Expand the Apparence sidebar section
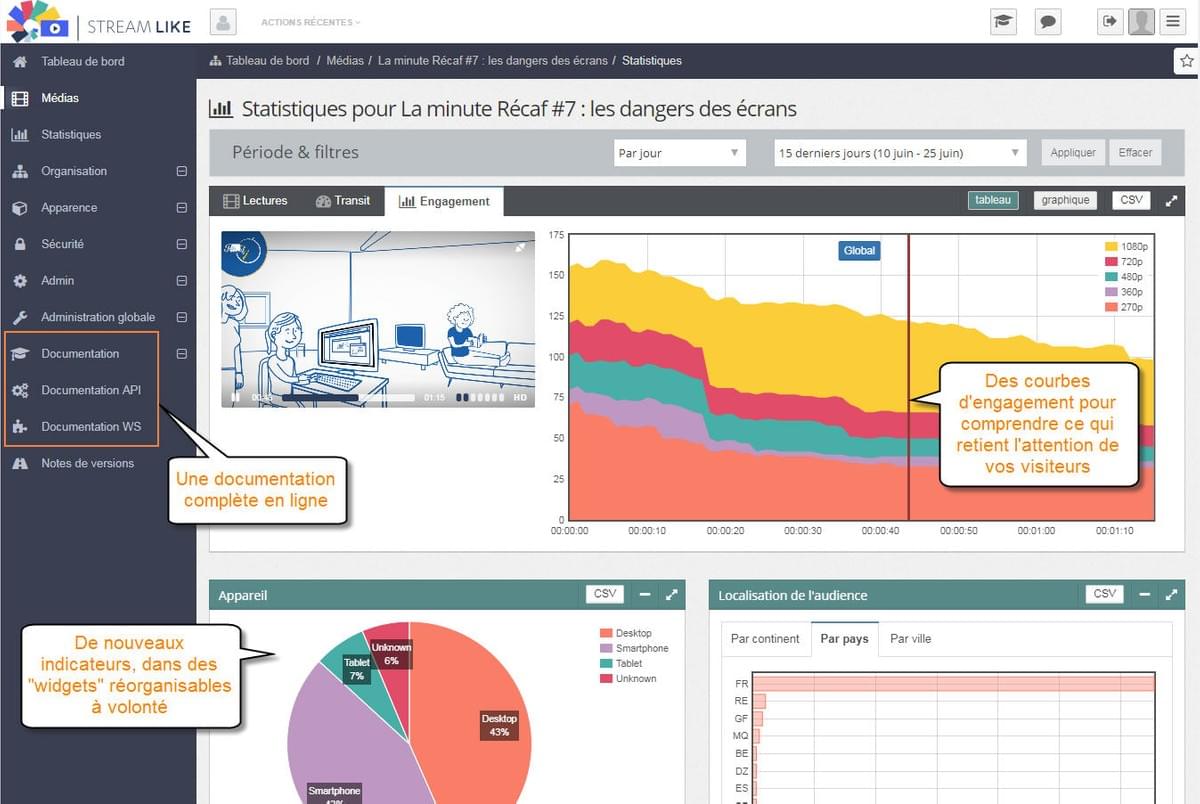 pos(181,207)
